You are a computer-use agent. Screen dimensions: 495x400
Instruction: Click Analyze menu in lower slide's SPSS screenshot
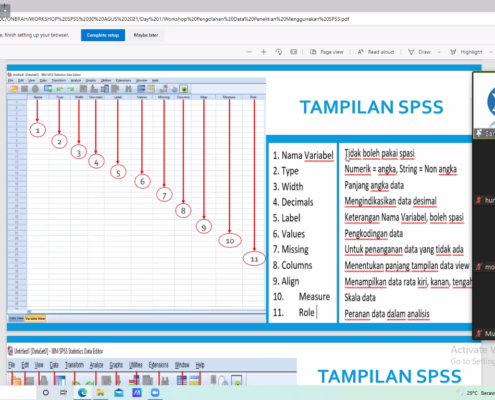[x=96, y=365]
